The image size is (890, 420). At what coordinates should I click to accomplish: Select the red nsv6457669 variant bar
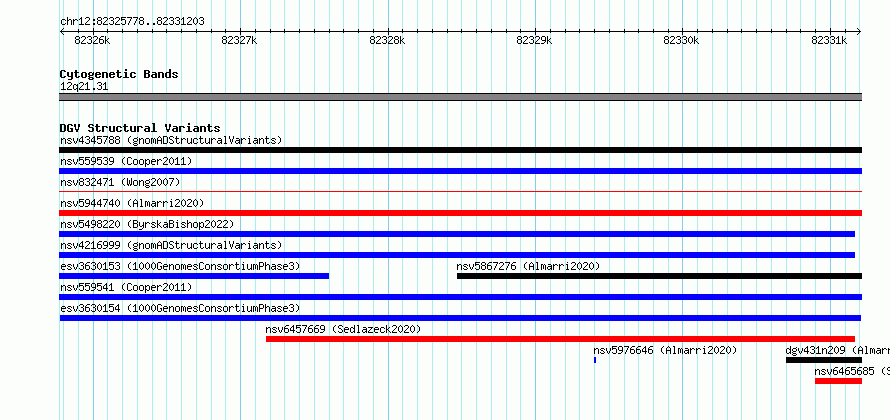coord(560,339)
